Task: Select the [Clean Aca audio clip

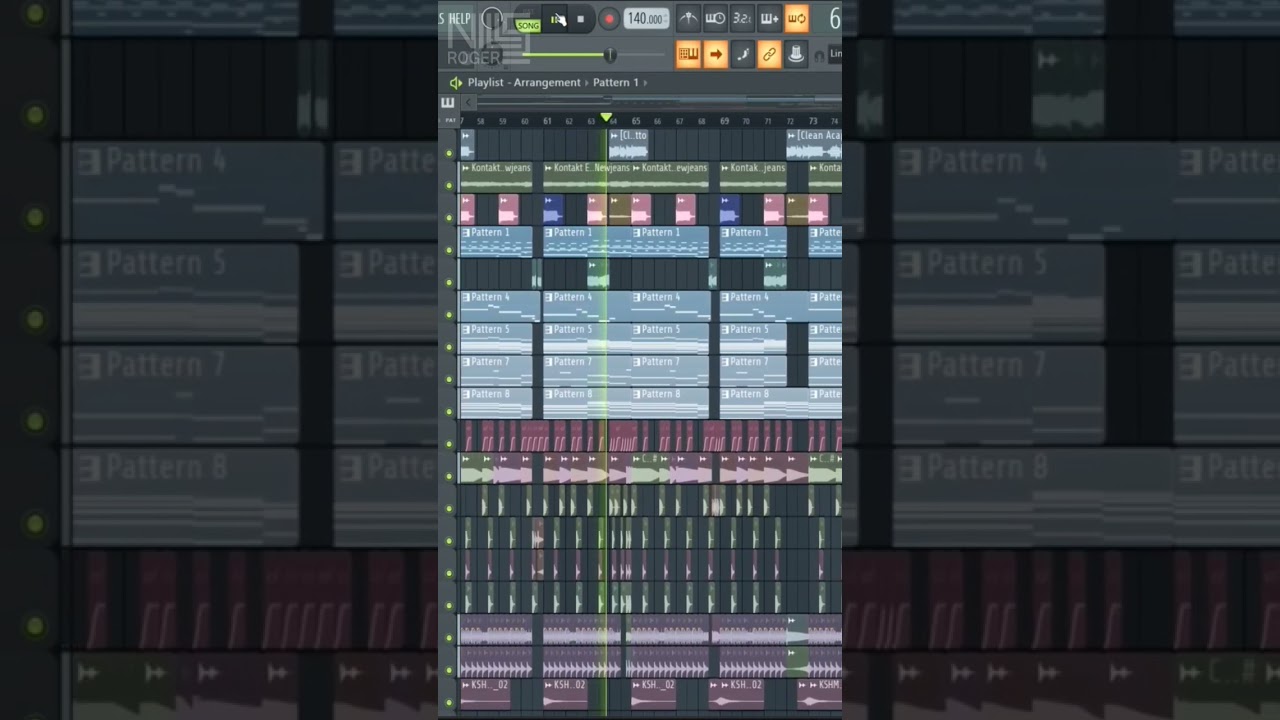Action: pos(814,144)
